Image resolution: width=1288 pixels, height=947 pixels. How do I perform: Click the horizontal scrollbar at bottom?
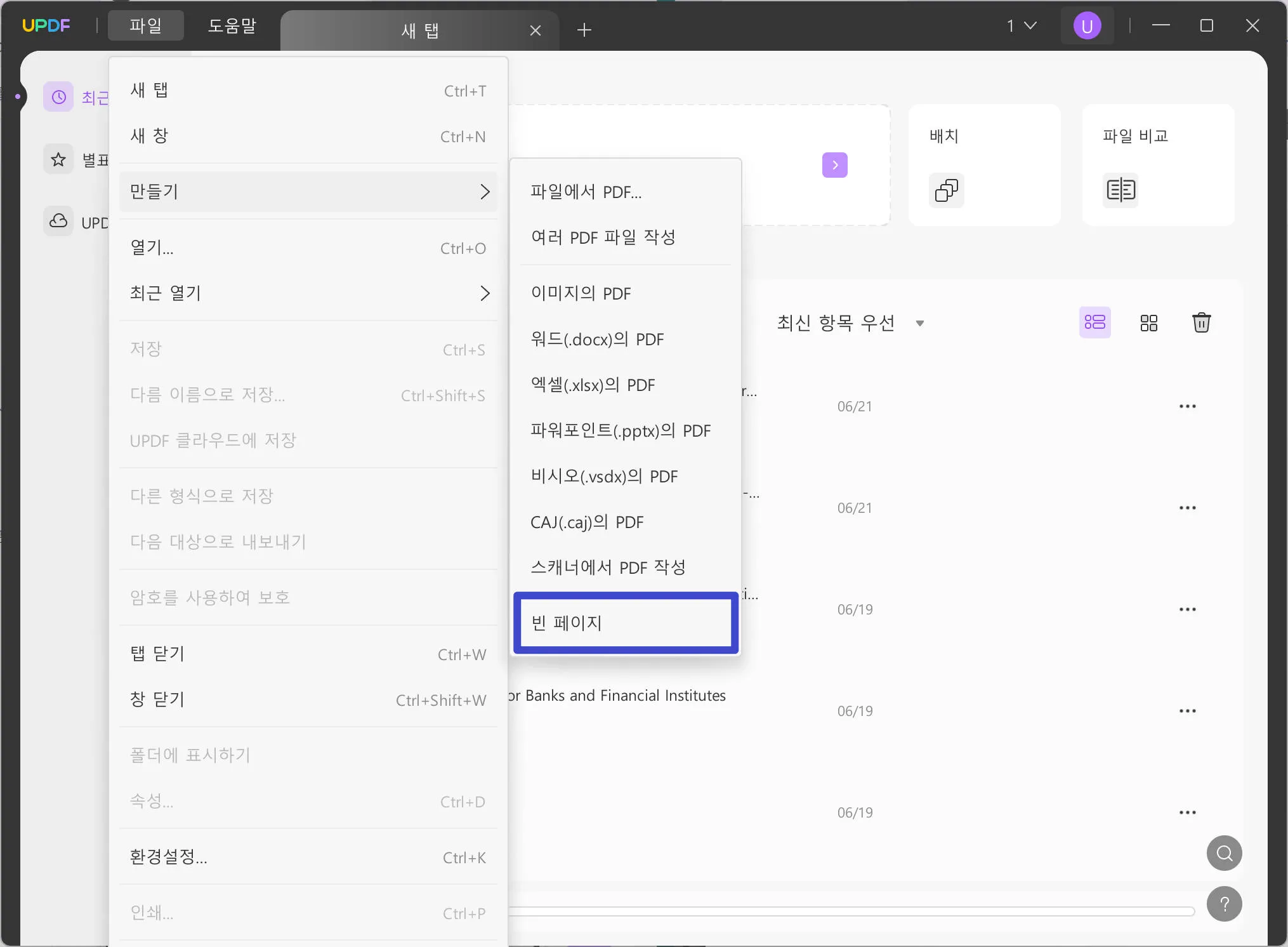[x=851, y=911]
